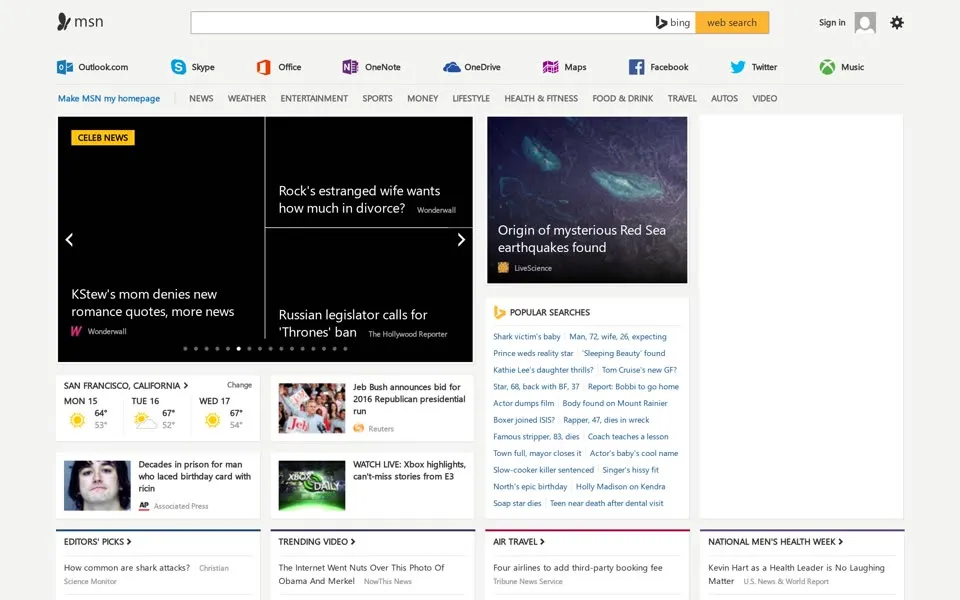
Task: Open the Office icon shortcut
Action: coord(264,67)
